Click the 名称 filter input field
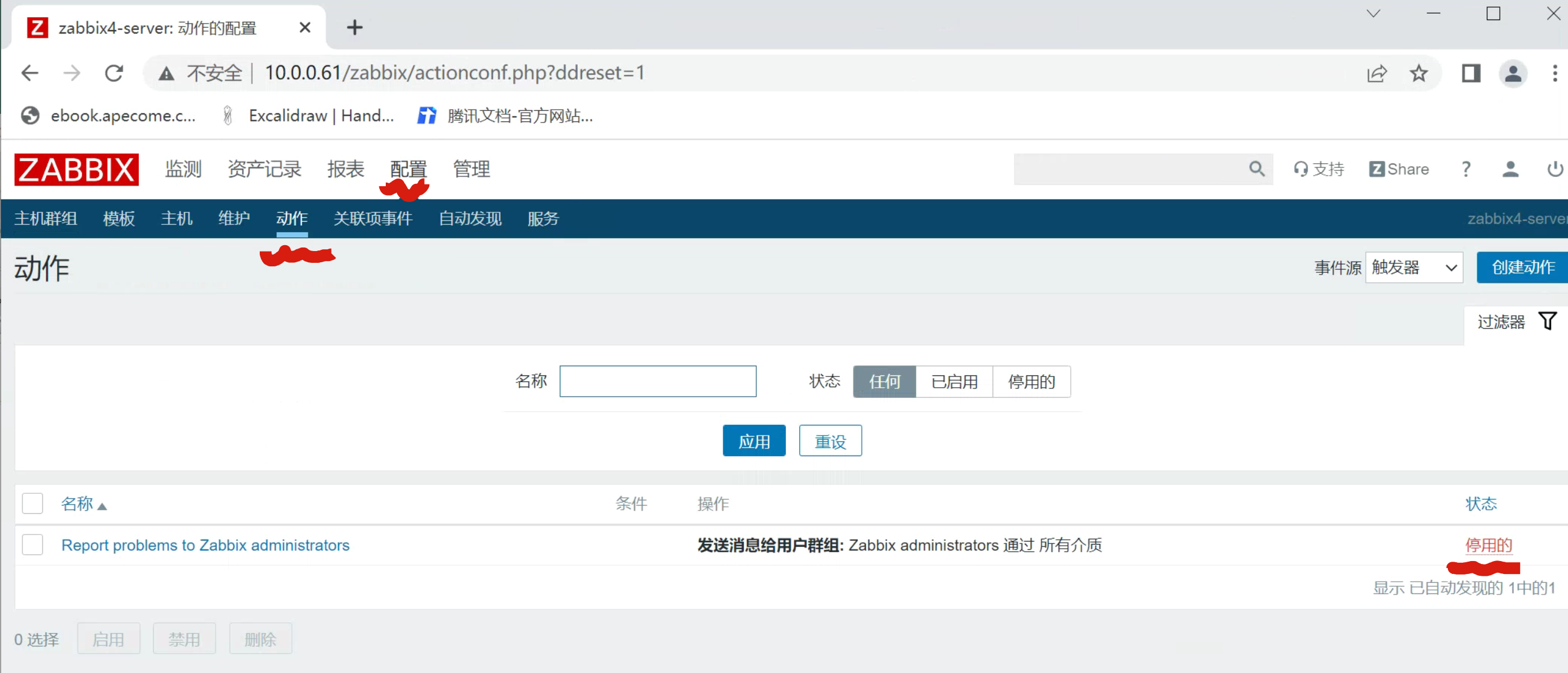The width and height of the screenshot is (1568, 673). (x=657, y=381)
